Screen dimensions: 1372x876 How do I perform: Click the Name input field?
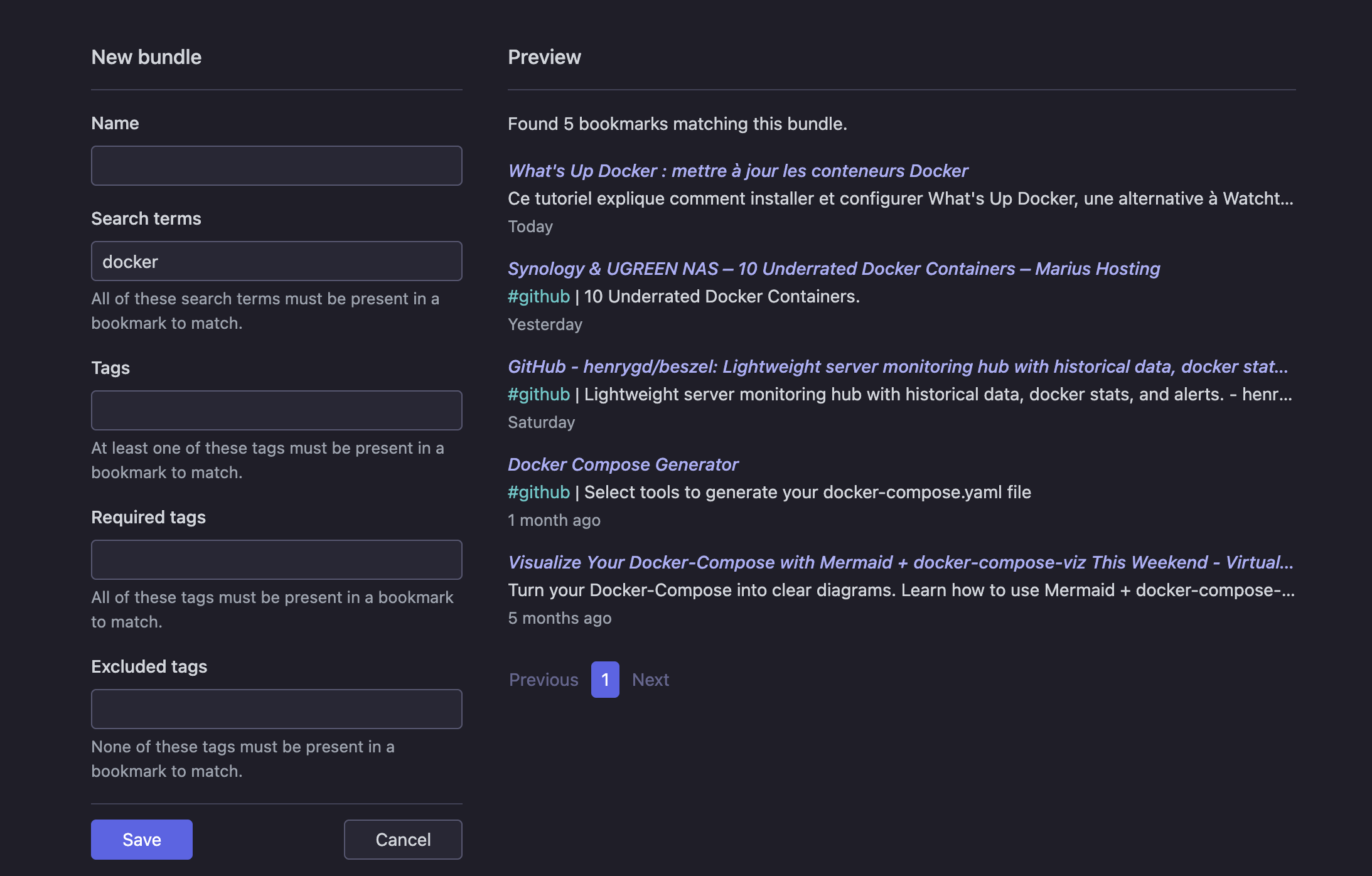click(276, 166)
